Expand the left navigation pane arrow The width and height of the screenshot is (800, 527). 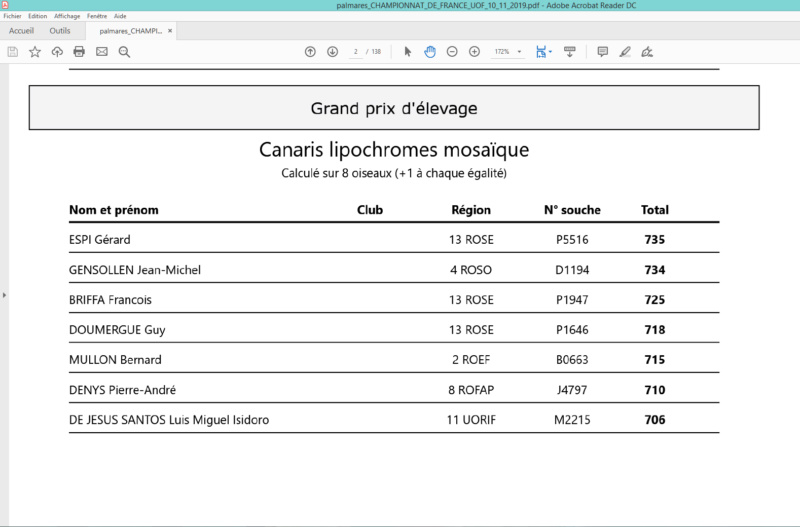click(x=4, y=295)
